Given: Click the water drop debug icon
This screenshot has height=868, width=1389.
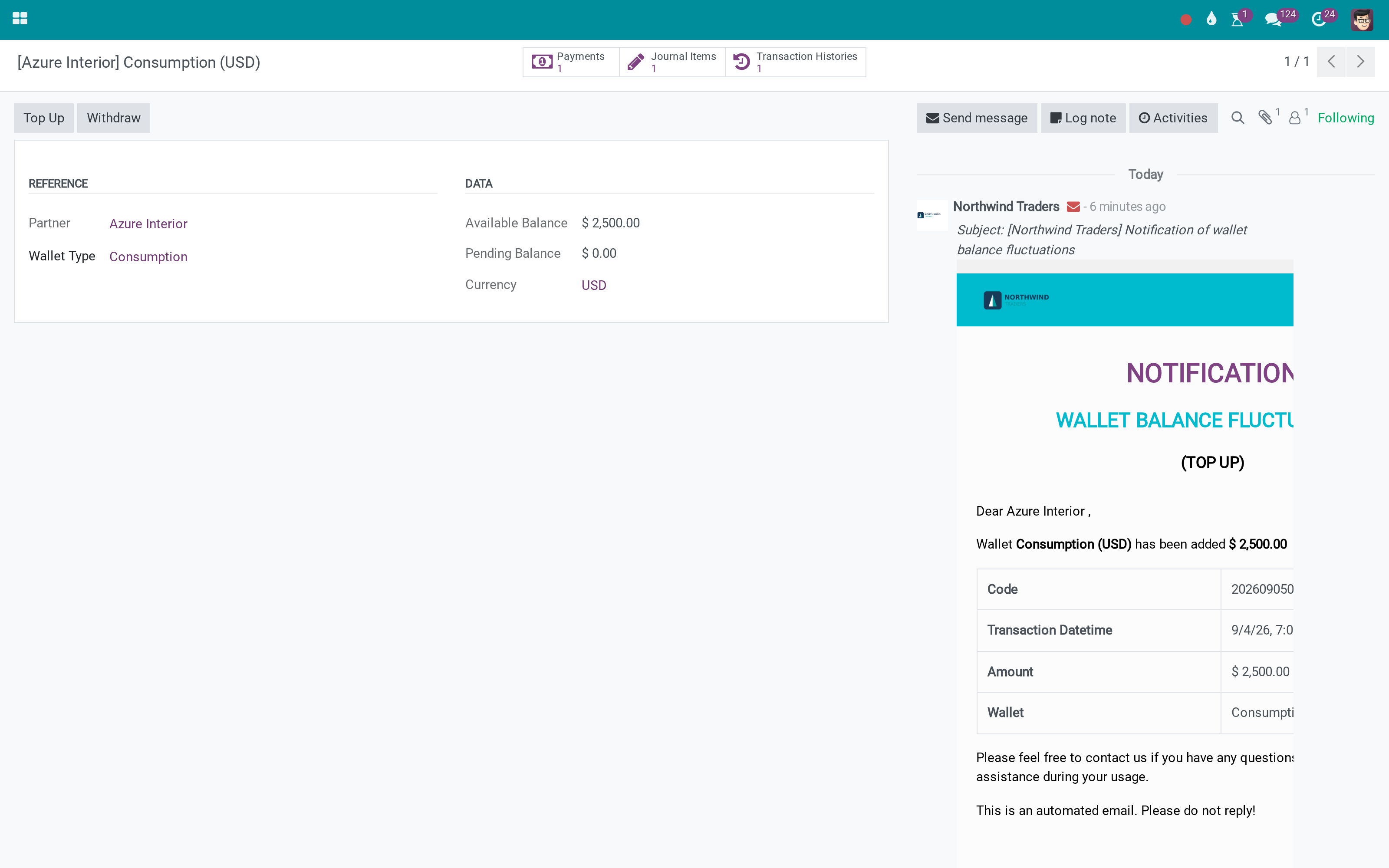Looking at the screenshot, I should 1211,19.
